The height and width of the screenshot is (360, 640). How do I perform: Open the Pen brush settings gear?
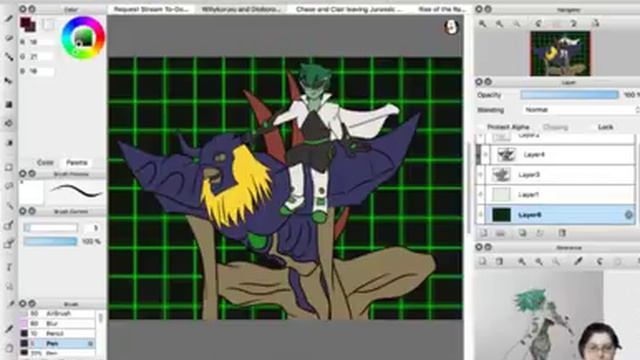pyautogui.click(x=91, y=344)
